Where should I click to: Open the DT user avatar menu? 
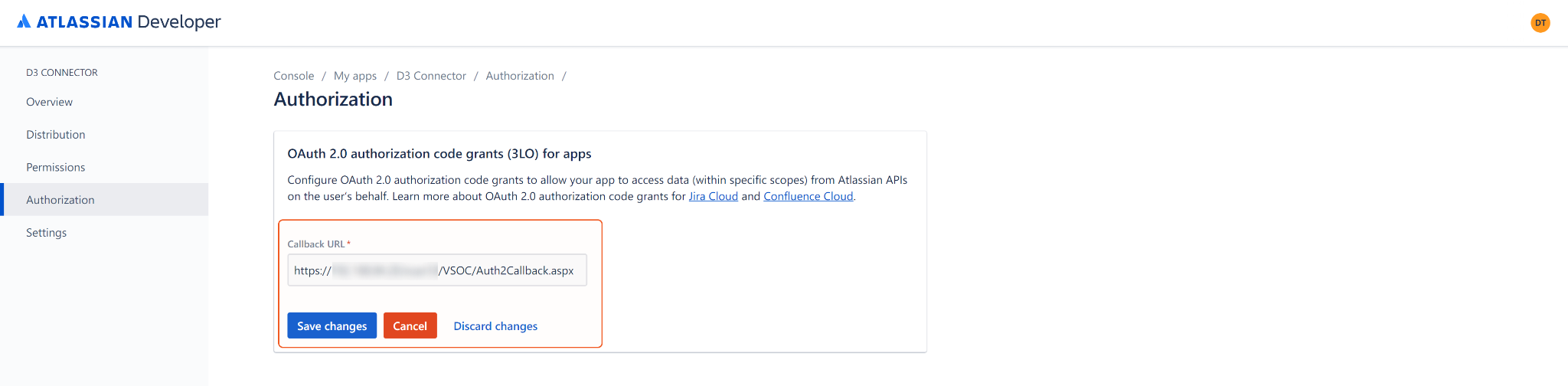1540,23
